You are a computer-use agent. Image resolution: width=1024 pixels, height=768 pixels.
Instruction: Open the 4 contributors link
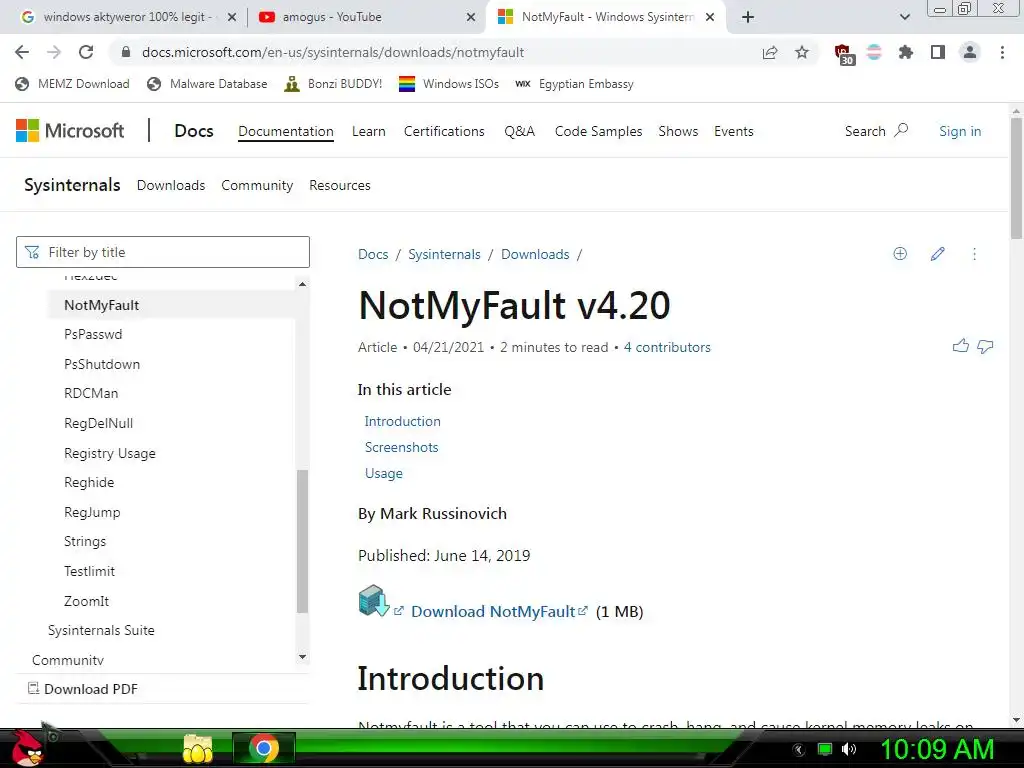[667, 347]
